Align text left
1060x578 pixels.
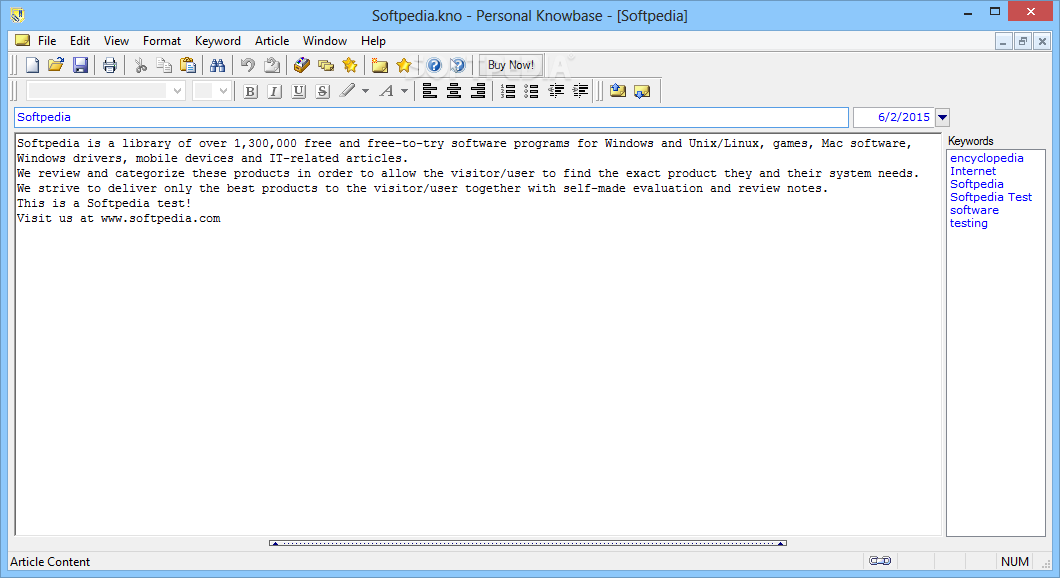coord(429,91)
